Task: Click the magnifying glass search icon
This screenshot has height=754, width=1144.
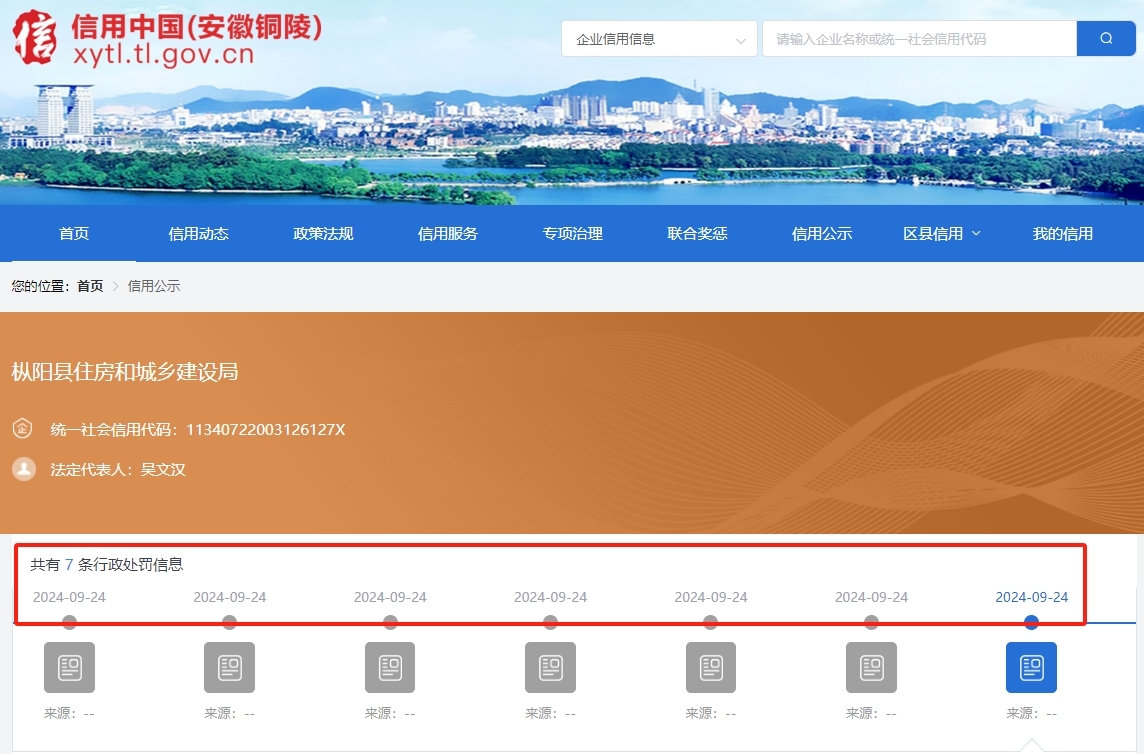Action: [1106, 37]
